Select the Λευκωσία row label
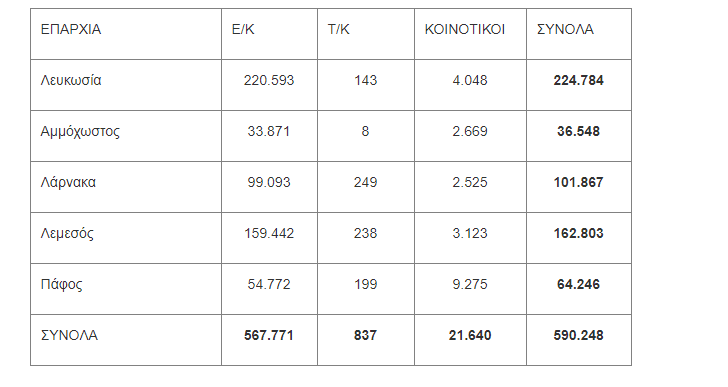Viewport: 728px width, 387px height. point(126,85)
